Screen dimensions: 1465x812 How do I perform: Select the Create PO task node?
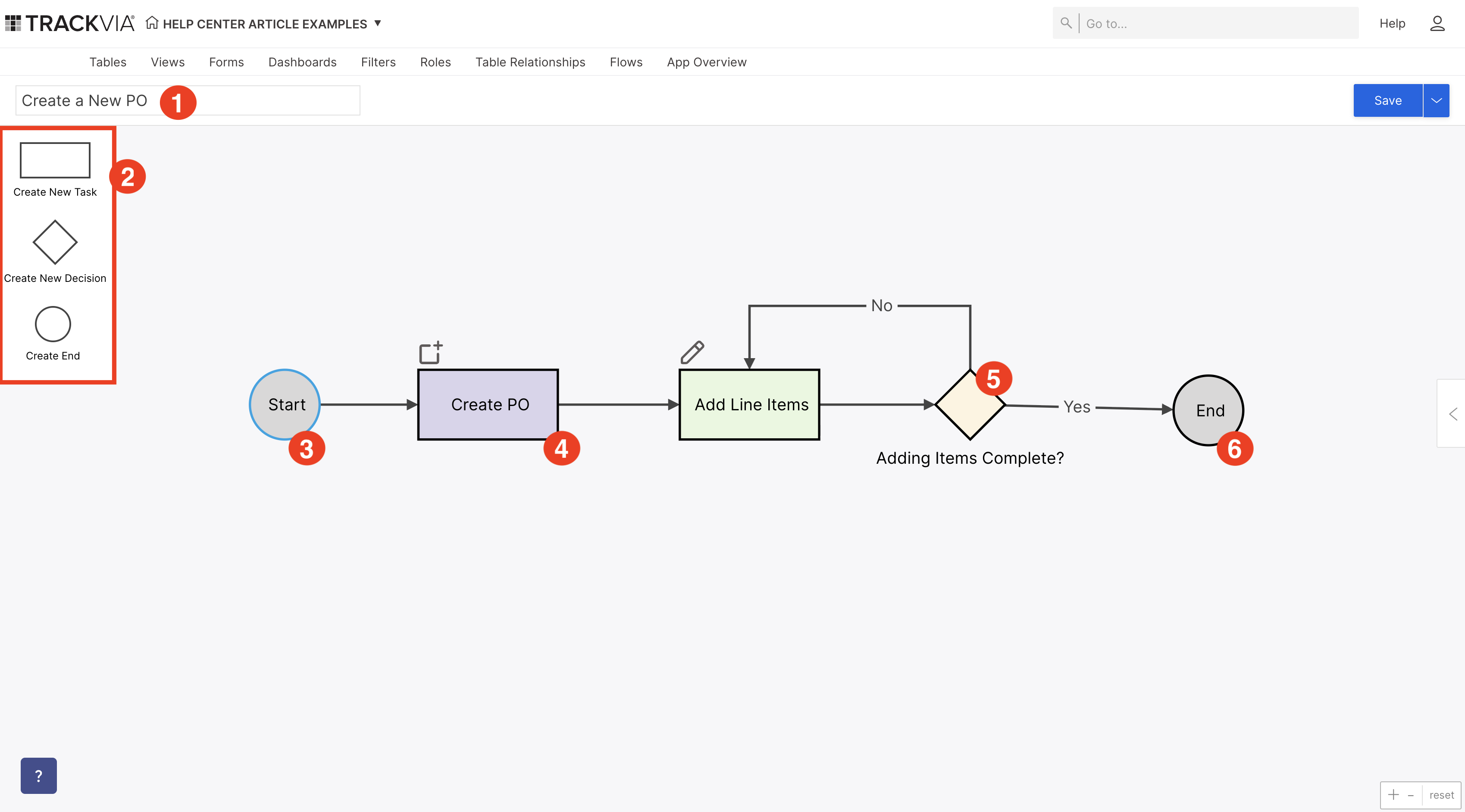coord(488,404)
